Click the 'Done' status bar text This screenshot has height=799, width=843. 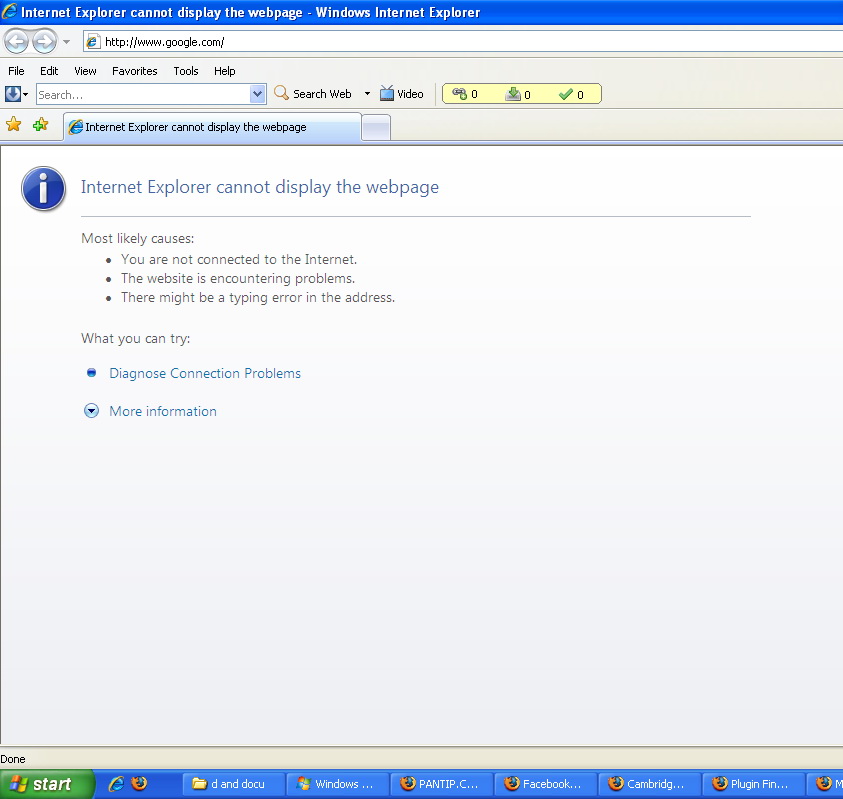(x=13, y=759)
